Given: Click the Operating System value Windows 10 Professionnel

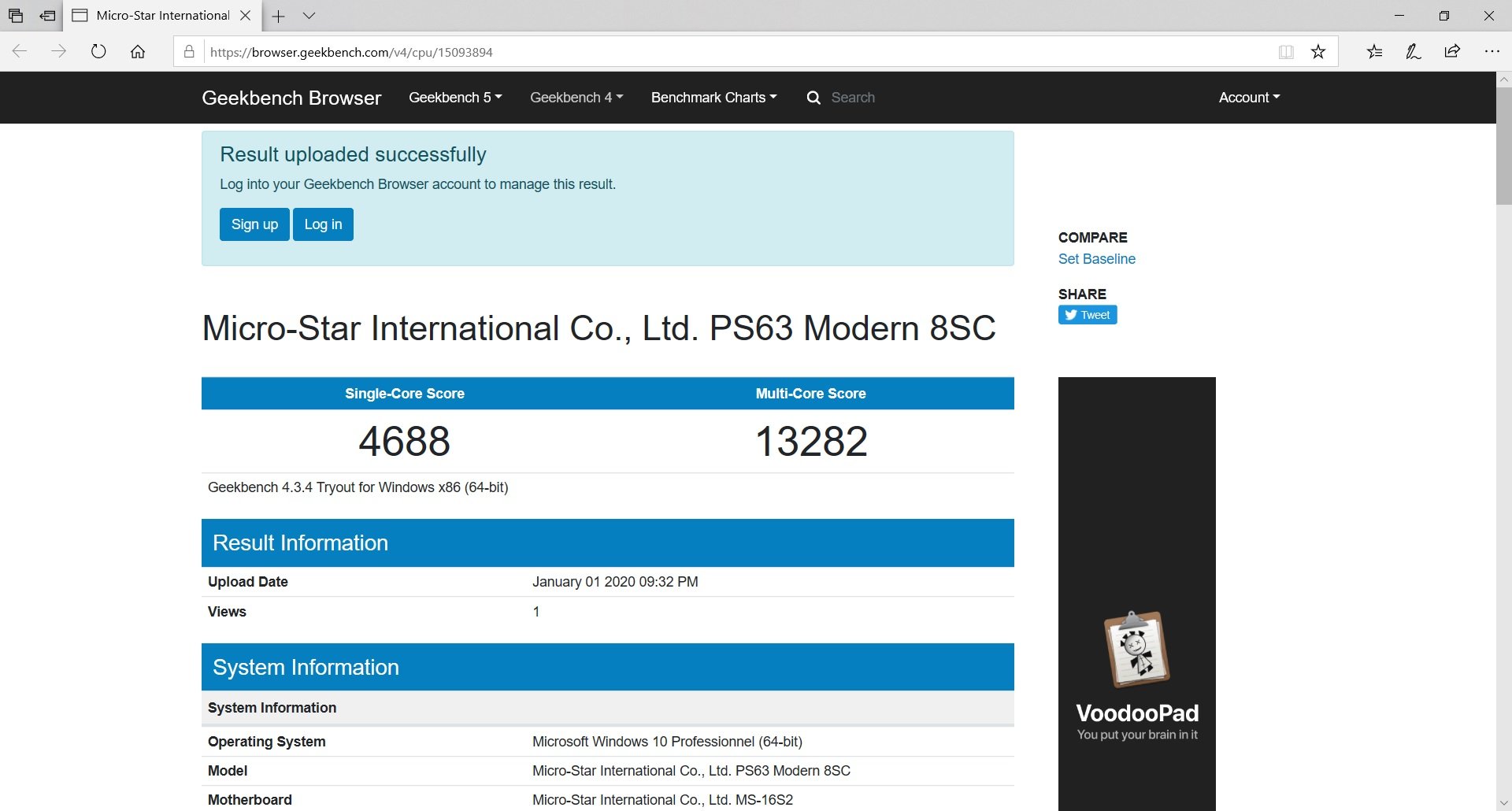Looking at the screenshot, I should point(667,742).
